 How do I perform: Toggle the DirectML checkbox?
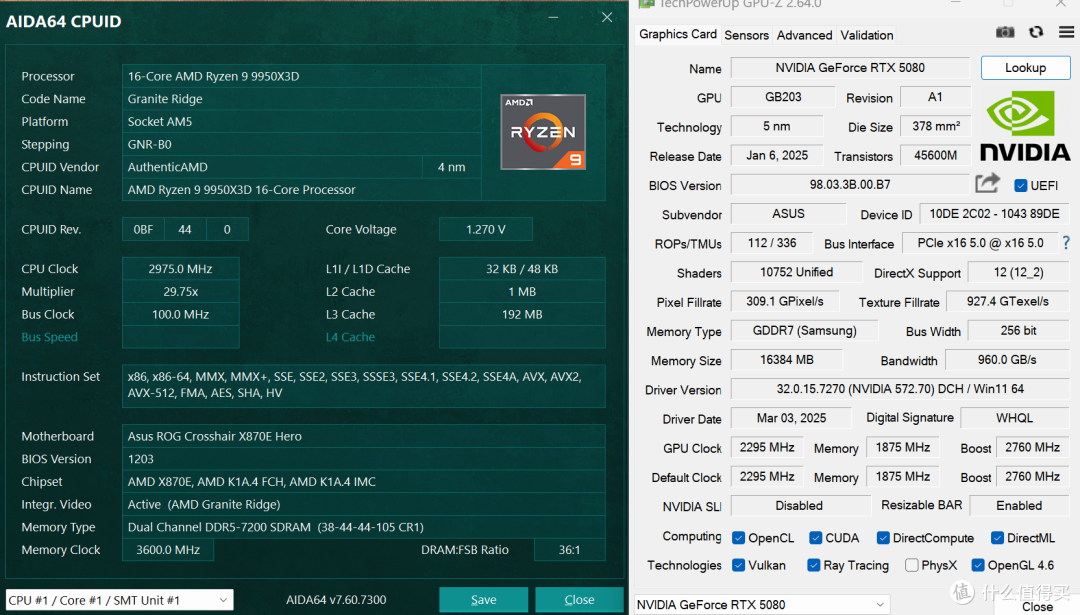click(x=997, y=538)
